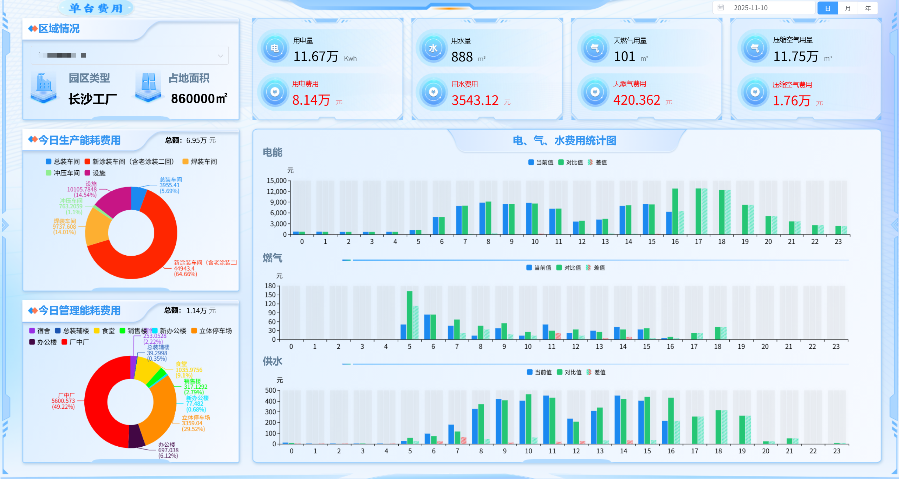Switch to the 月 (month) view tab
The image size is (899, 479).
848,7
